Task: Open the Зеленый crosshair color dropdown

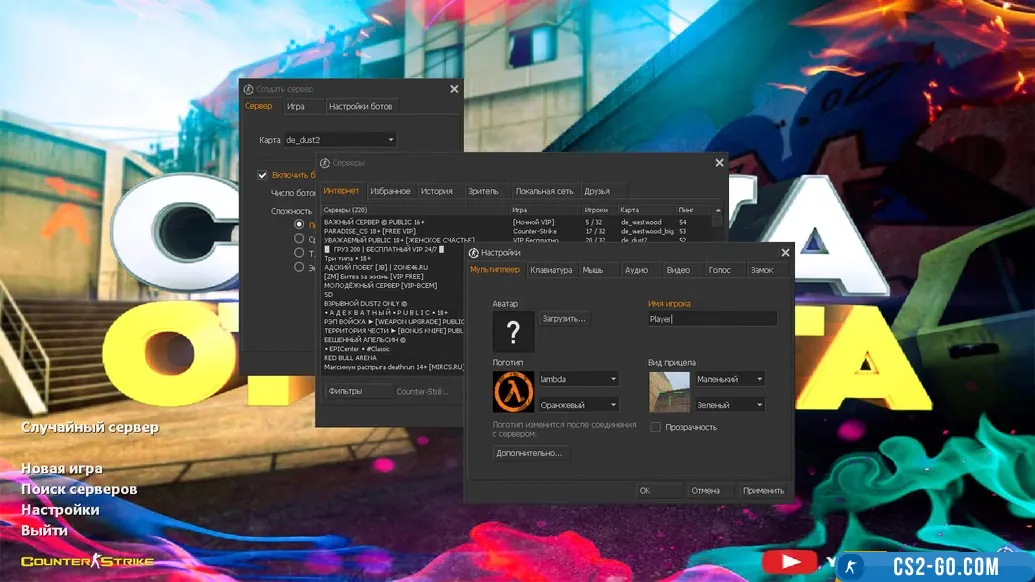Action: tap(730, 404)
